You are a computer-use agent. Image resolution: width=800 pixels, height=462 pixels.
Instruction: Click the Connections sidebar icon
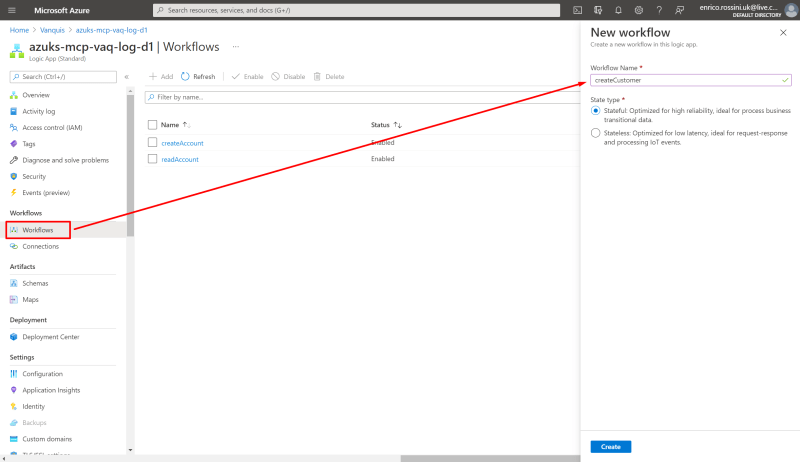(14, 246)
